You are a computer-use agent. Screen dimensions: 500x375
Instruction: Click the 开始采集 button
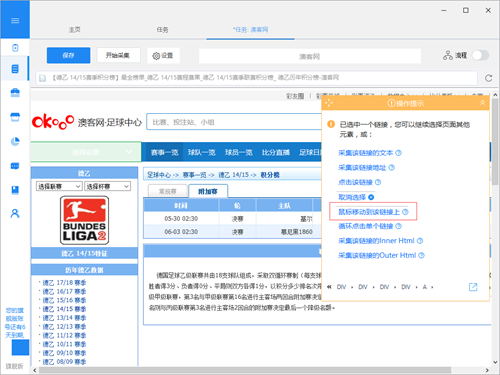pyautogui.click(x=118, y=55)
